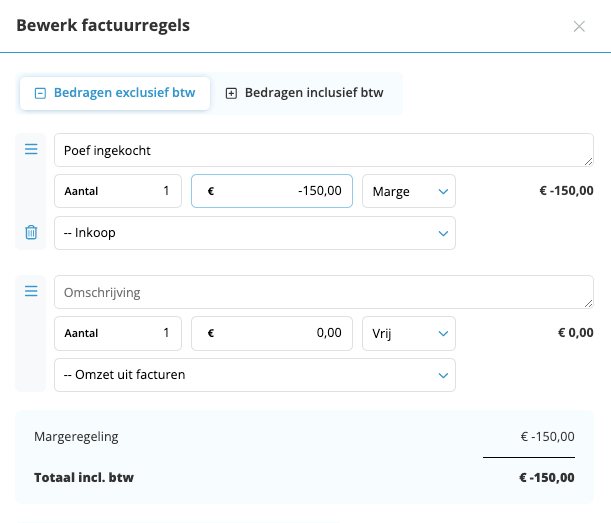Grab the reorder handle of the empty Omschrijving line
This screenshot has height=523, width=611.
point(31,291)
